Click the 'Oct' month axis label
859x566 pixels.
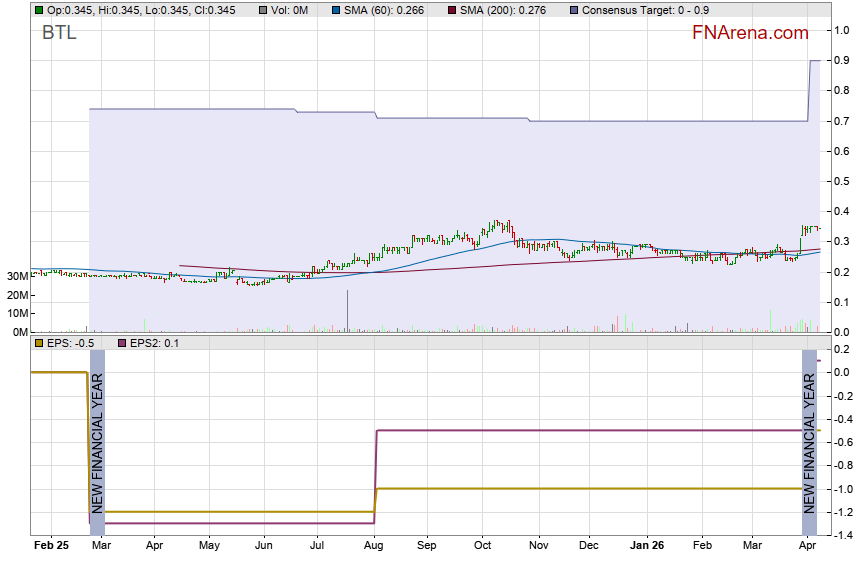(484, 547)
